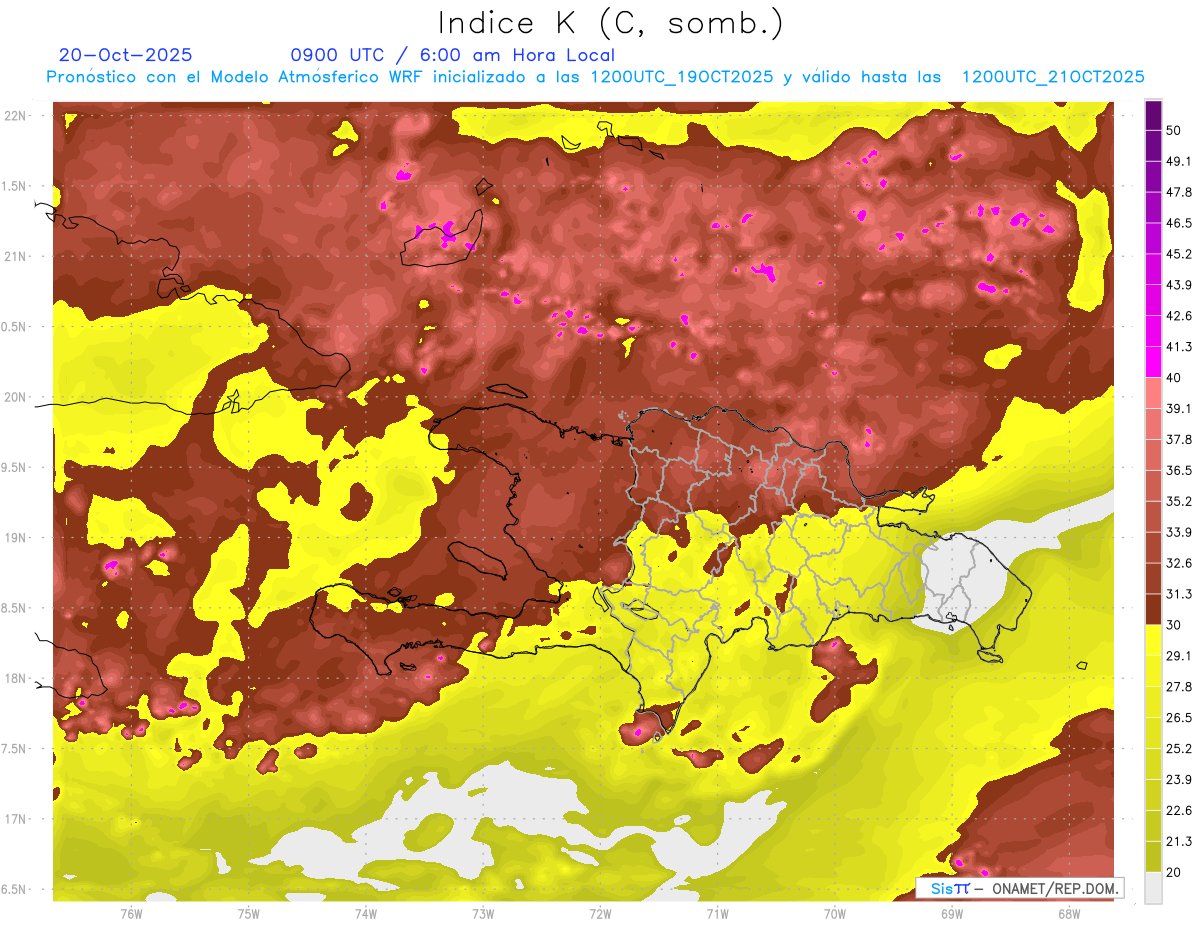Viewport: 1200px width, 927px height.
Task: Click the '72W' longitude tick label
Action: tap(600, 913)
